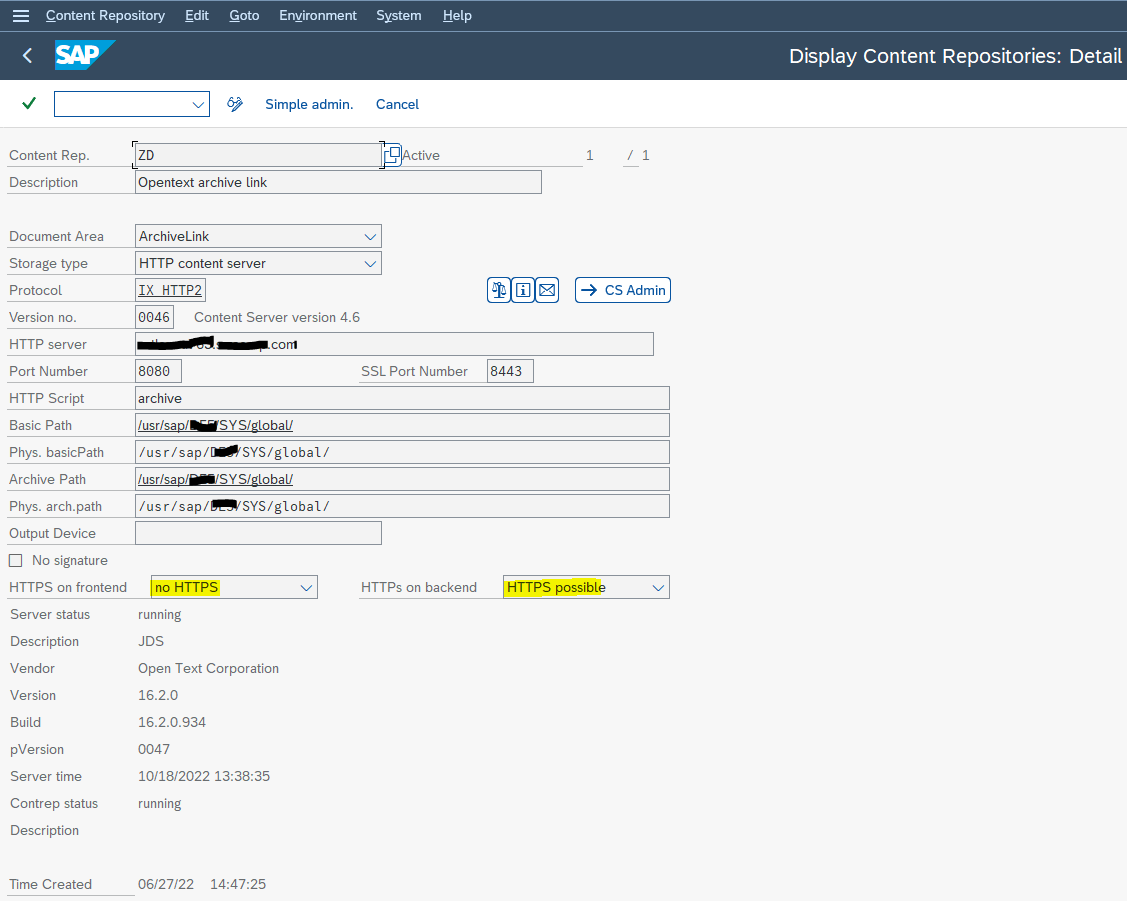This screenshot has width=1127, height=901.
Task: Click the Description field Opentext archive link
Action: pyautogui.click(x=338, y=182)
